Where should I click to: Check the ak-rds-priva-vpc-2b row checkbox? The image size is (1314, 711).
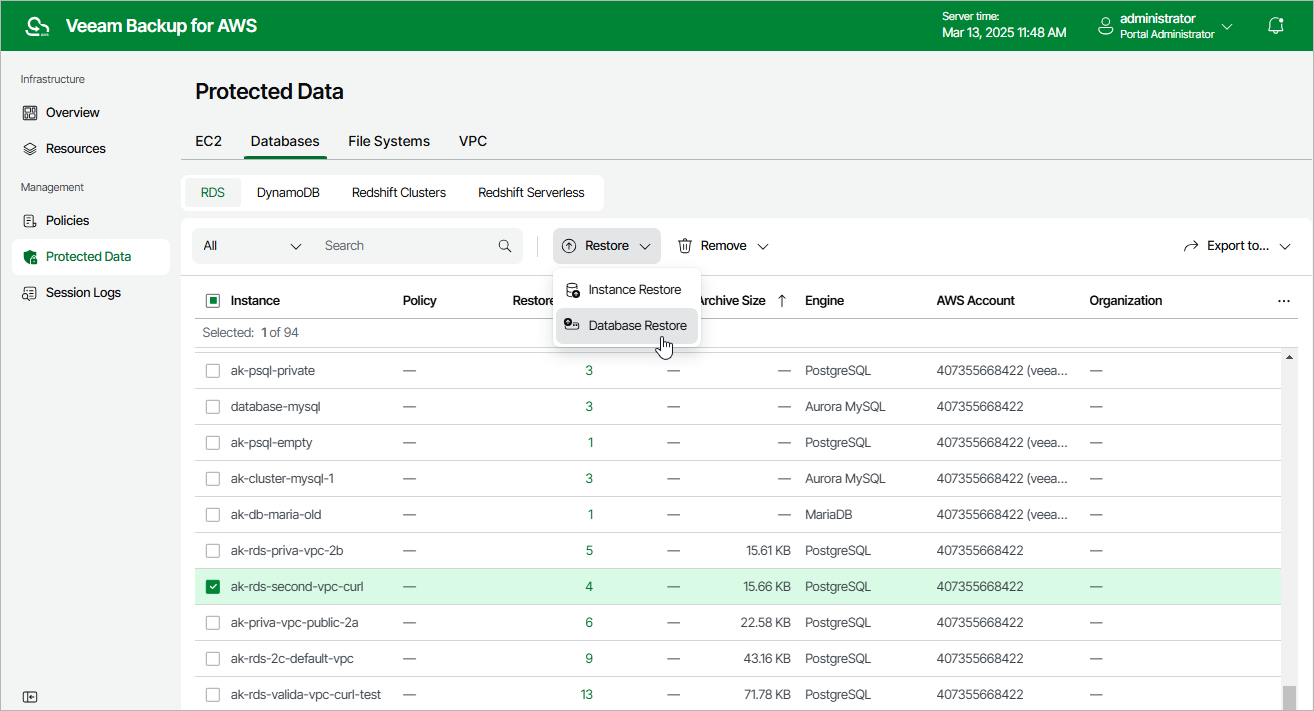click(x=213, y=551)
